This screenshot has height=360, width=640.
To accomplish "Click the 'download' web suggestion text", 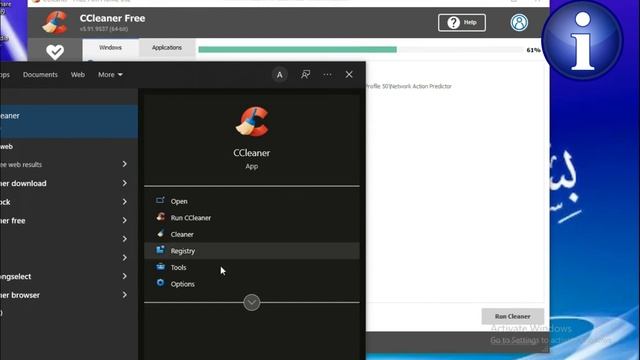I will pos(23,184).
